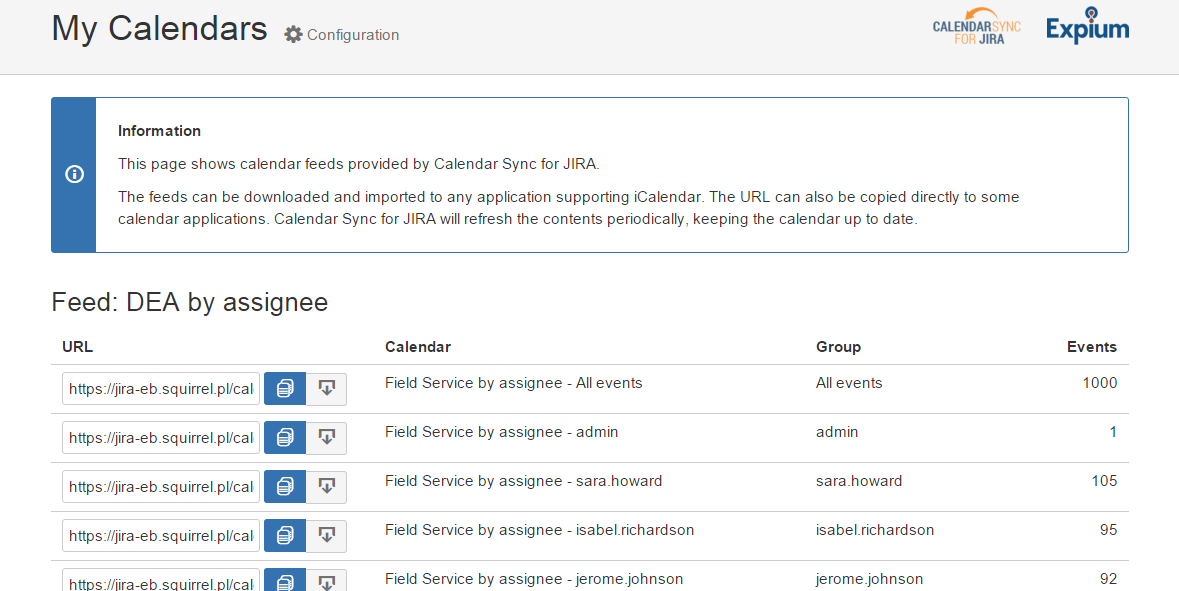Download the admin calendar feed

pyautogui.click(x=326, y=438)
